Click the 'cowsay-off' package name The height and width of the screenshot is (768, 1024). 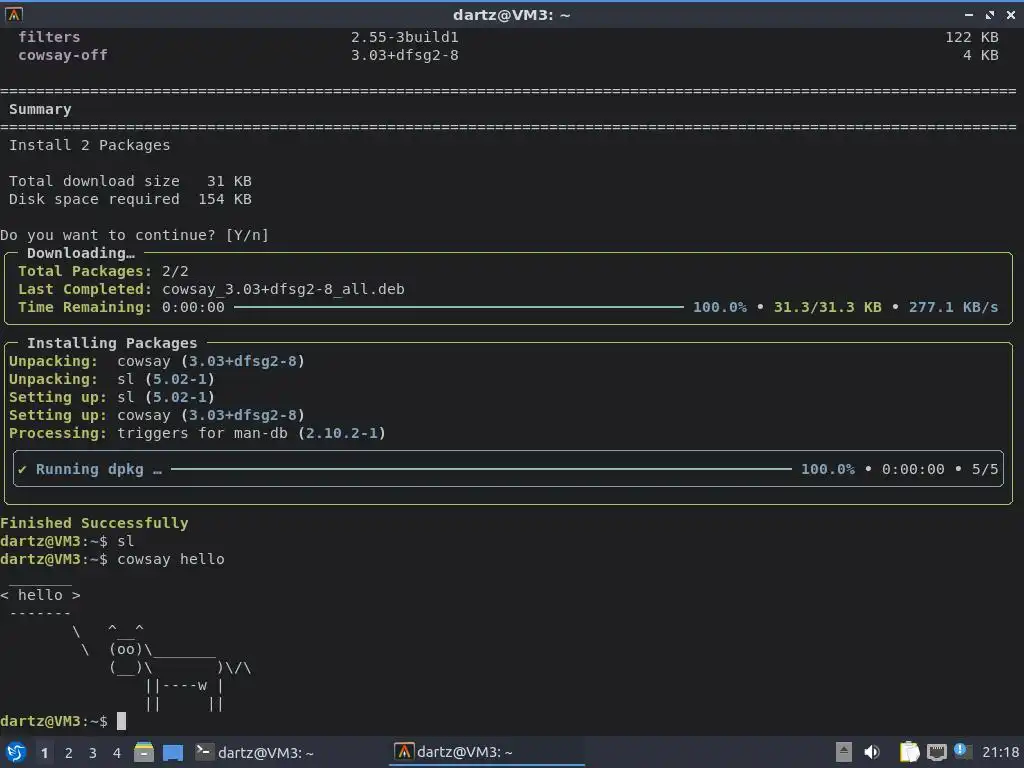[x=63, y=56]
